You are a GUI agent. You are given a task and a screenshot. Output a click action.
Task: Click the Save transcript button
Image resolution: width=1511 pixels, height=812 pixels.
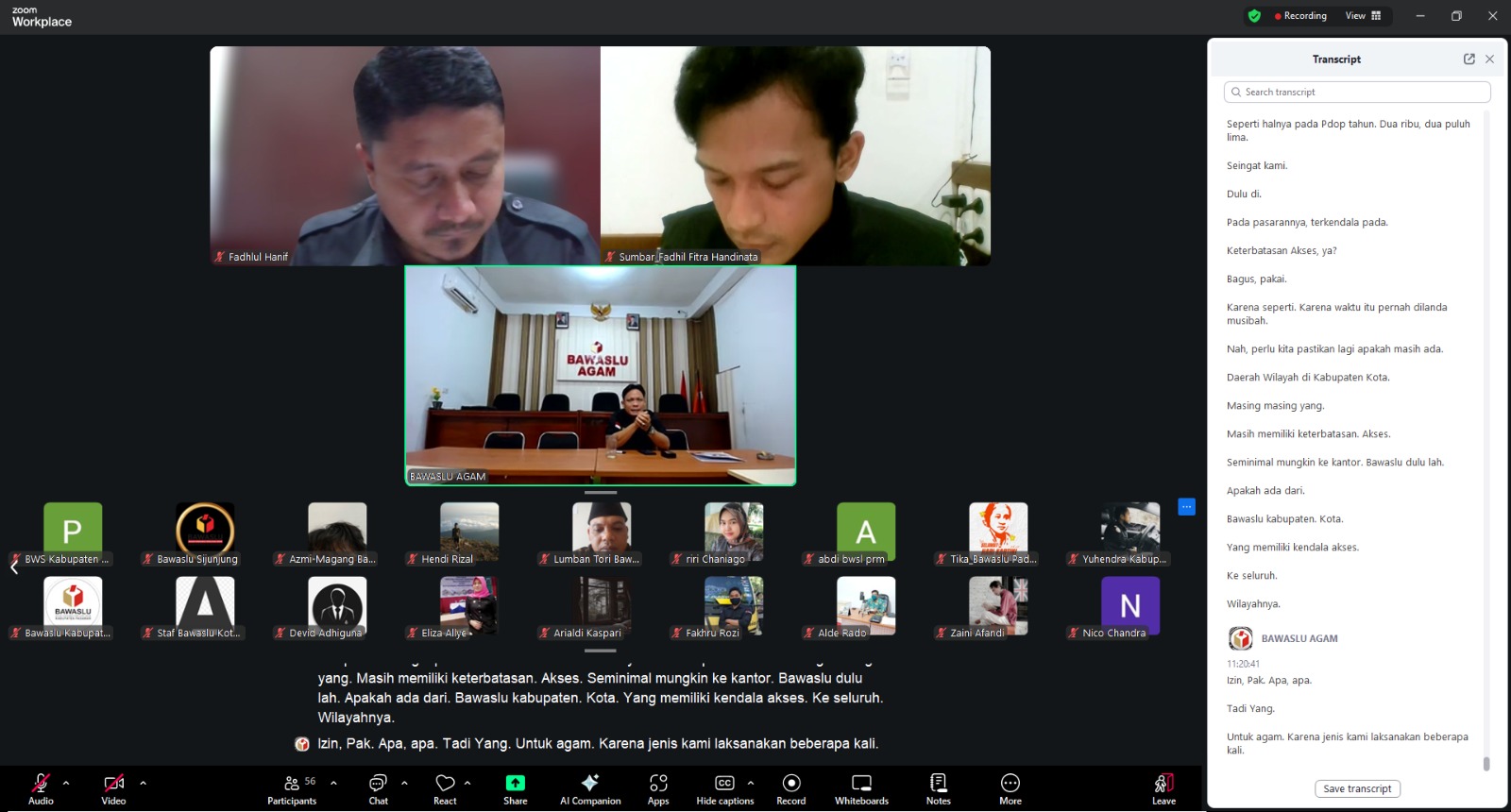(1357, 788)
